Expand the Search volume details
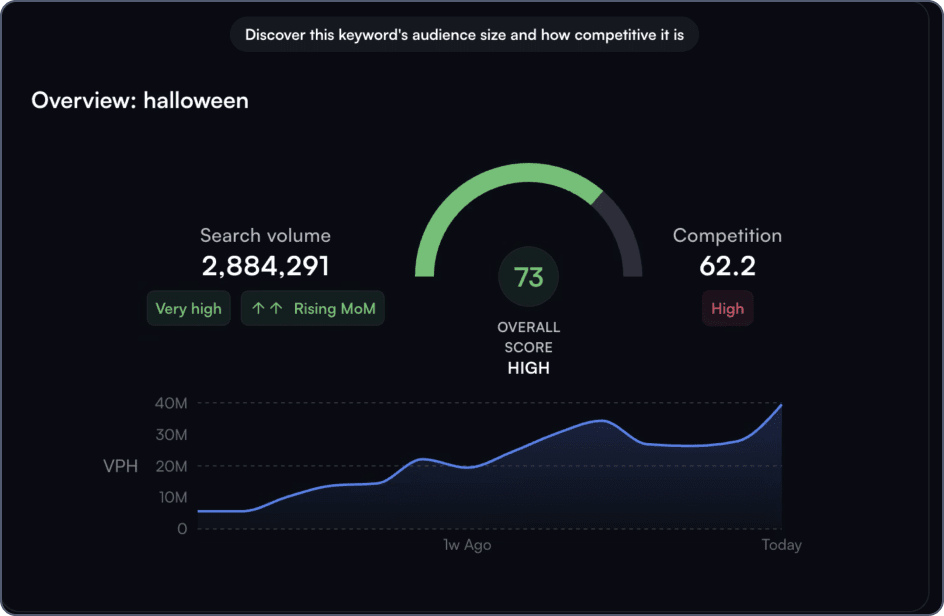 point(265,235)
